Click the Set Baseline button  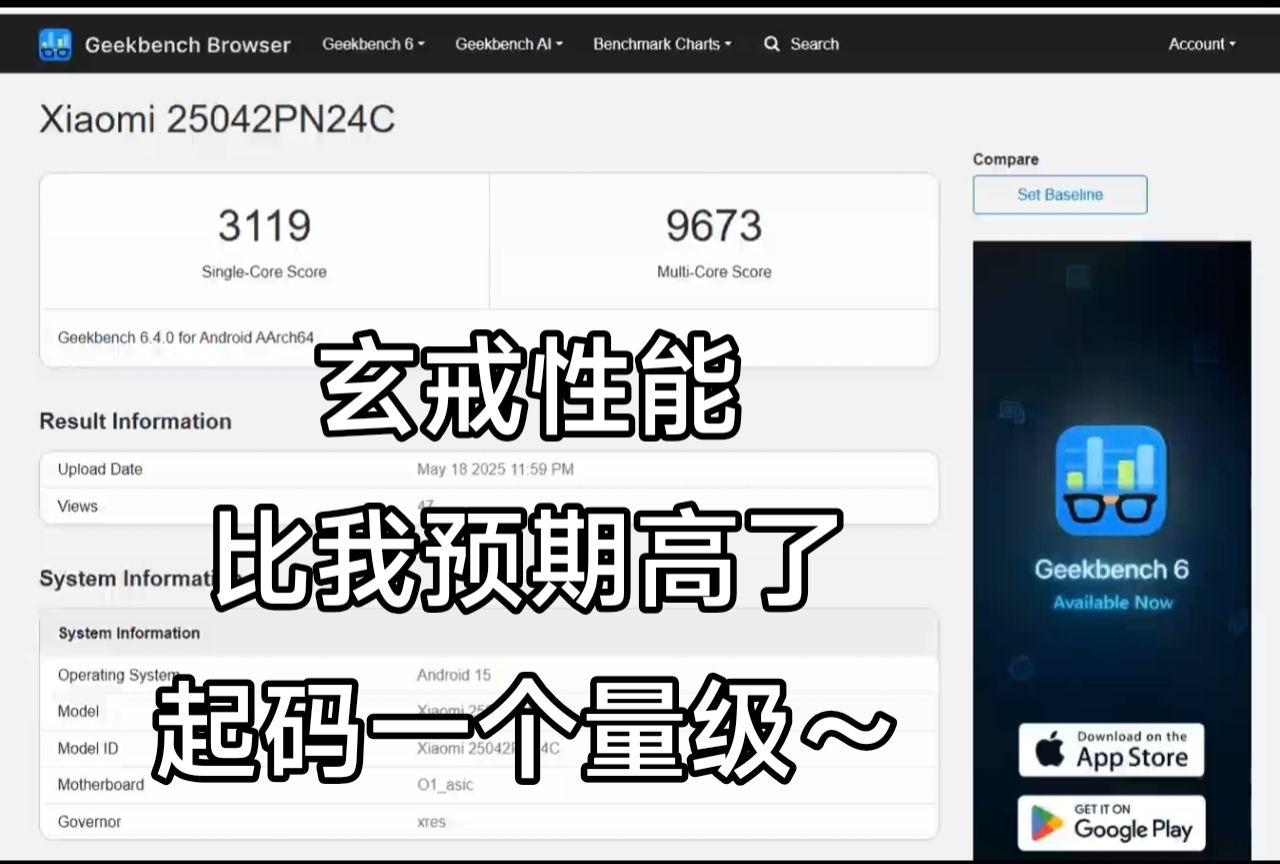click(1060, 195)
